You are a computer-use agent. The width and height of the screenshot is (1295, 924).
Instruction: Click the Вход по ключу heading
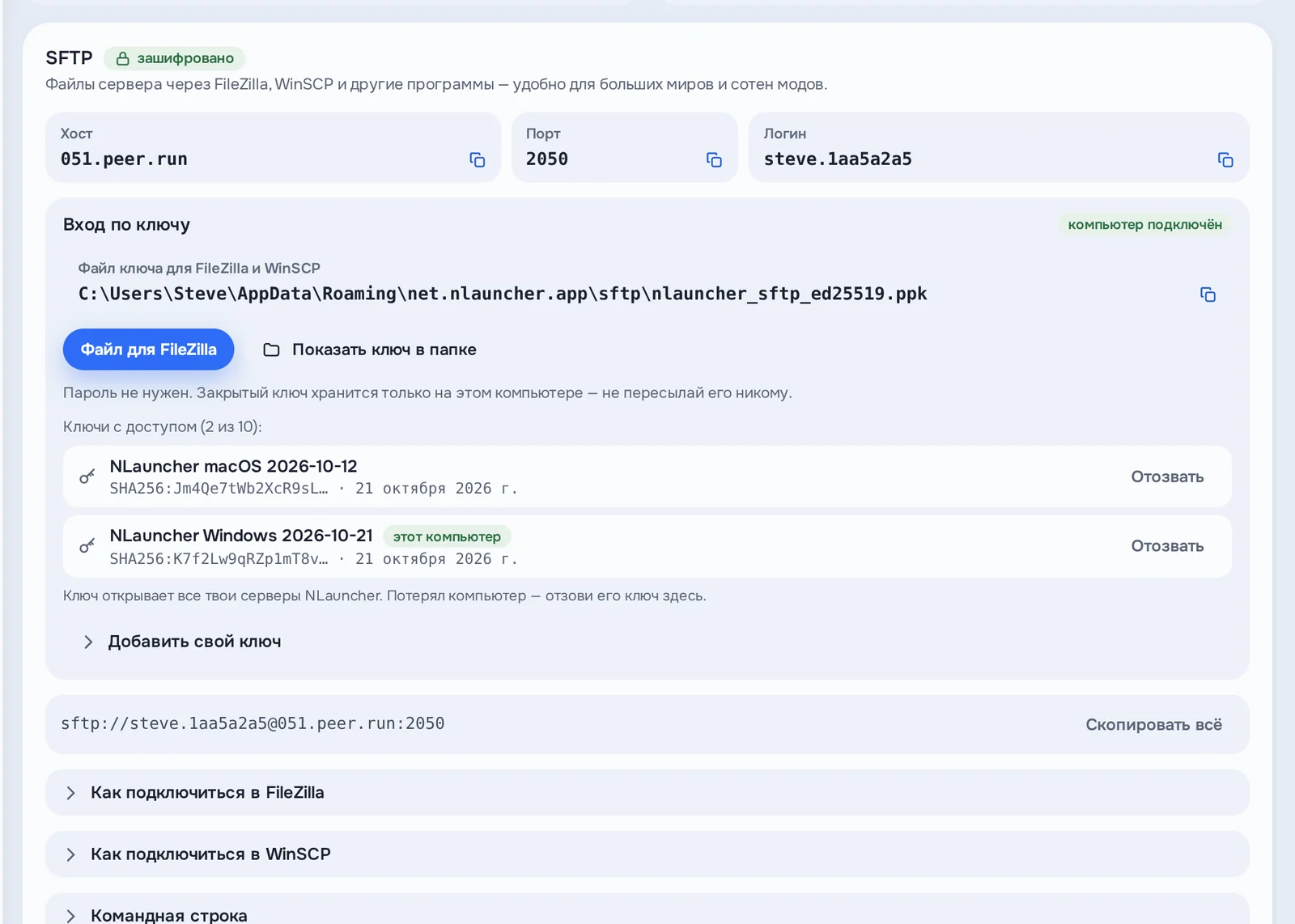click(126, 224)
